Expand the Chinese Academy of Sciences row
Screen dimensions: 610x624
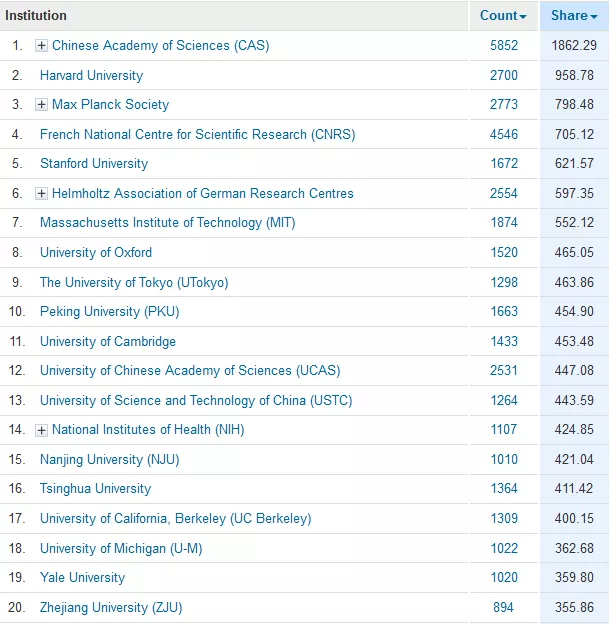(41, 46)
